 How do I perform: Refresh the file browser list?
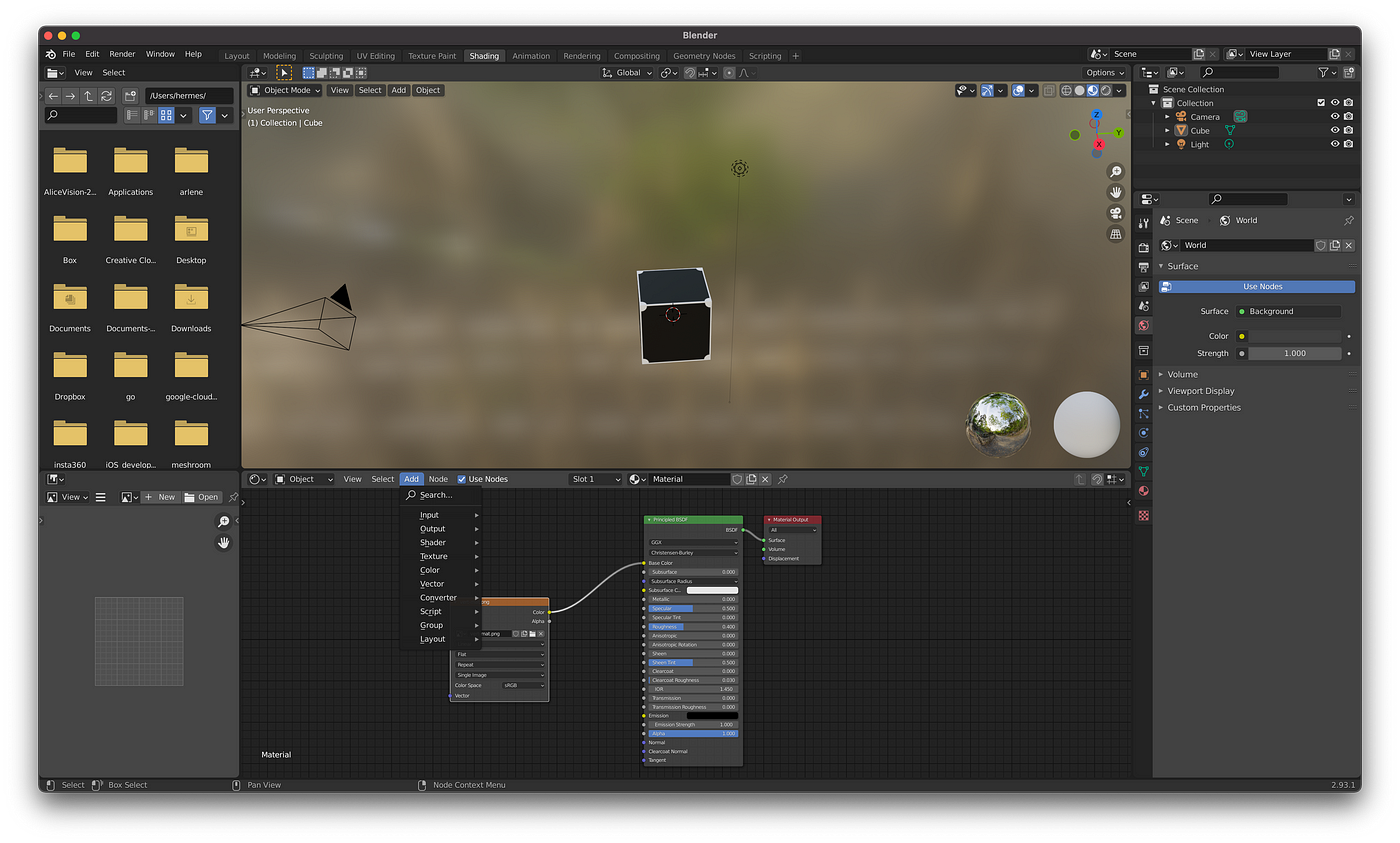[106, 96]
